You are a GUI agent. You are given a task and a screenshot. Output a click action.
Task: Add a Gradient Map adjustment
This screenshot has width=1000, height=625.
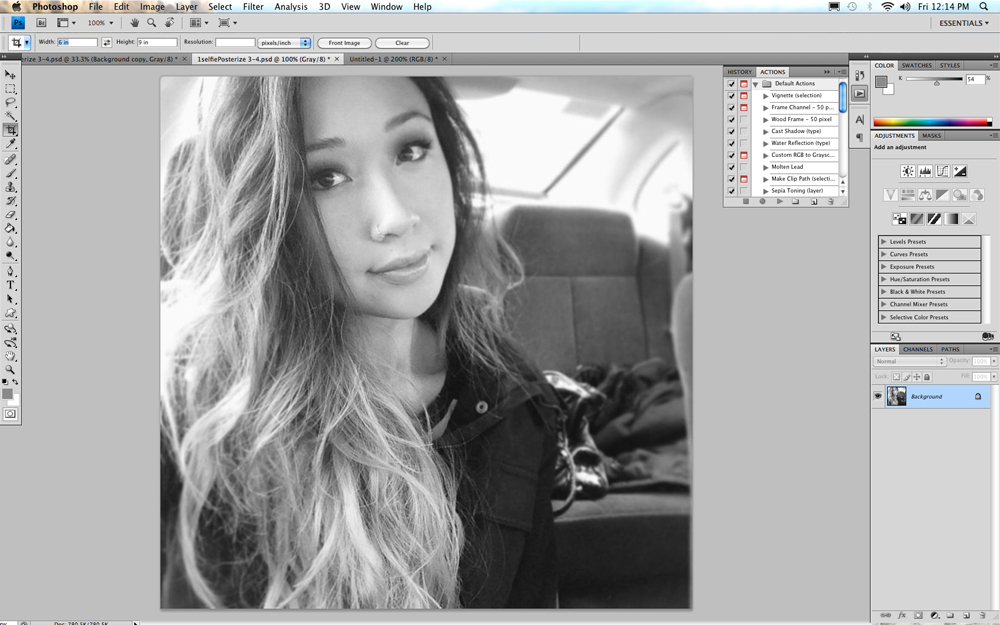tap(951, 219)
